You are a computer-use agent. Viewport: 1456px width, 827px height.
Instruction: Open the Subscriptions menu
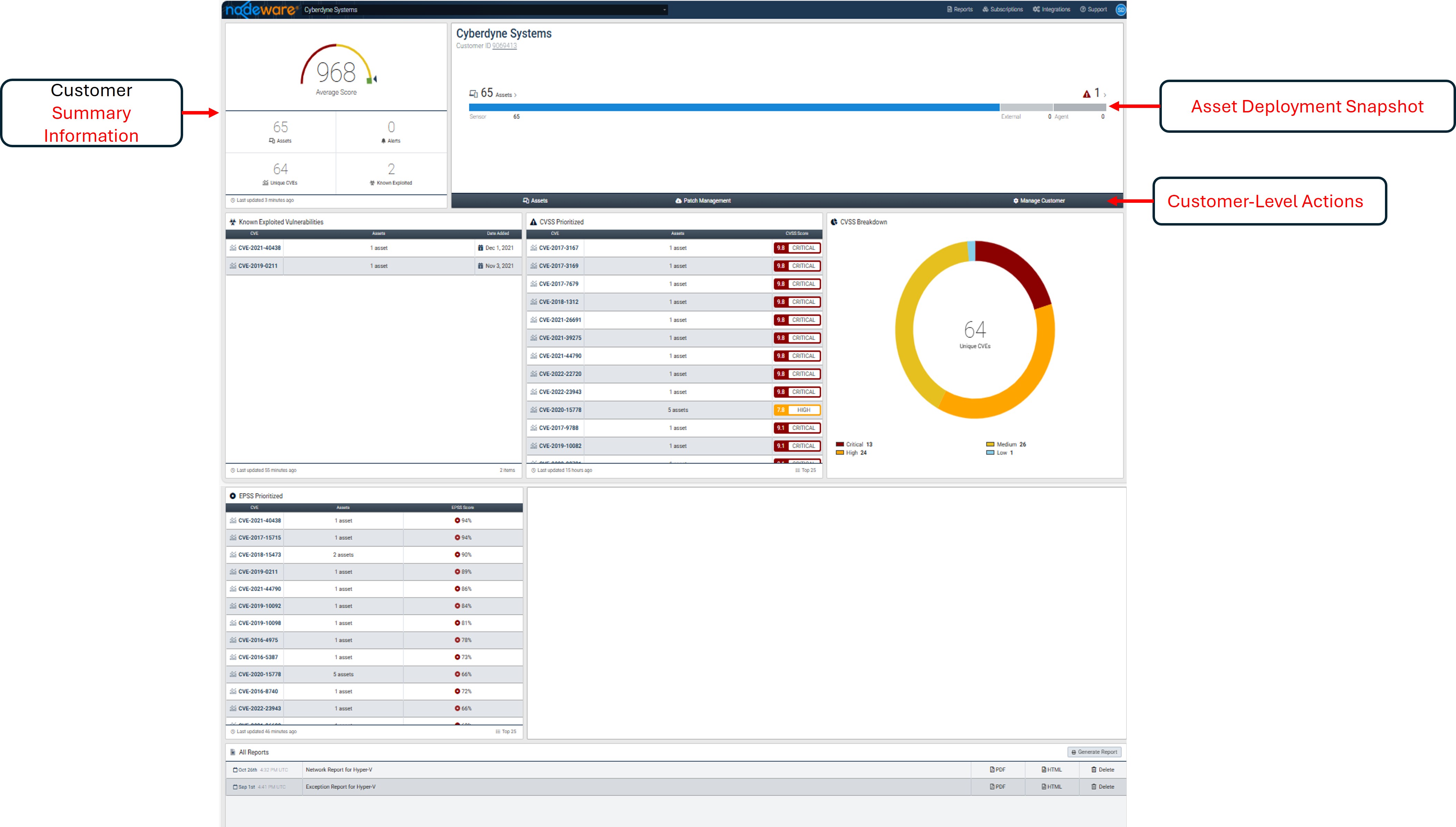1002,10
